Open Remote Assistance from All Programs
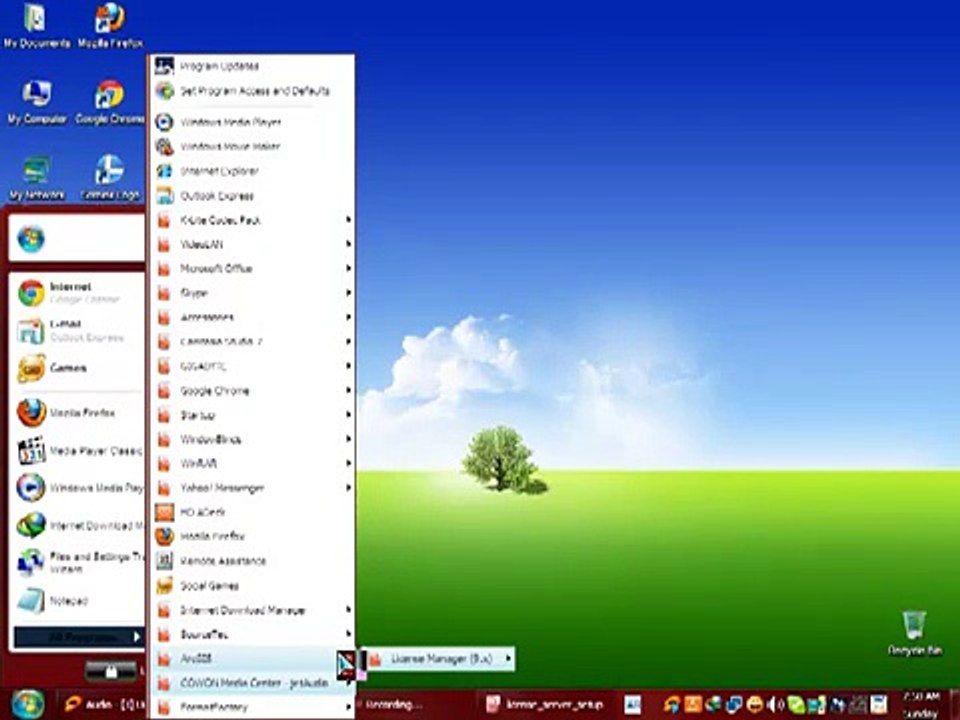The width and height of the screenshot is (960, 720). 251,561
